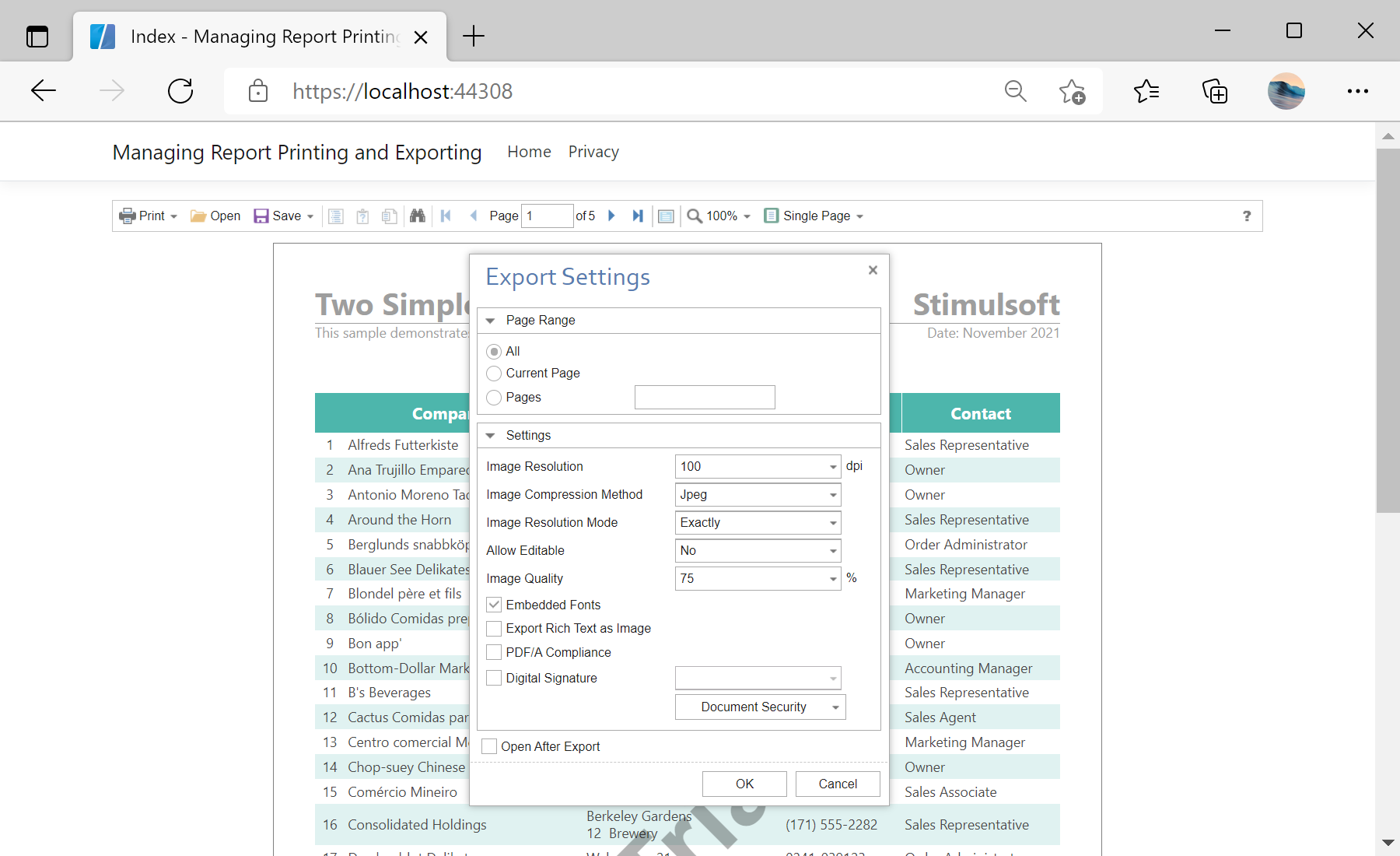Screen dimensions: 1400x856
Task: Click the About question mark icon
Action: pyautogui.click(x=1247, y=216)
